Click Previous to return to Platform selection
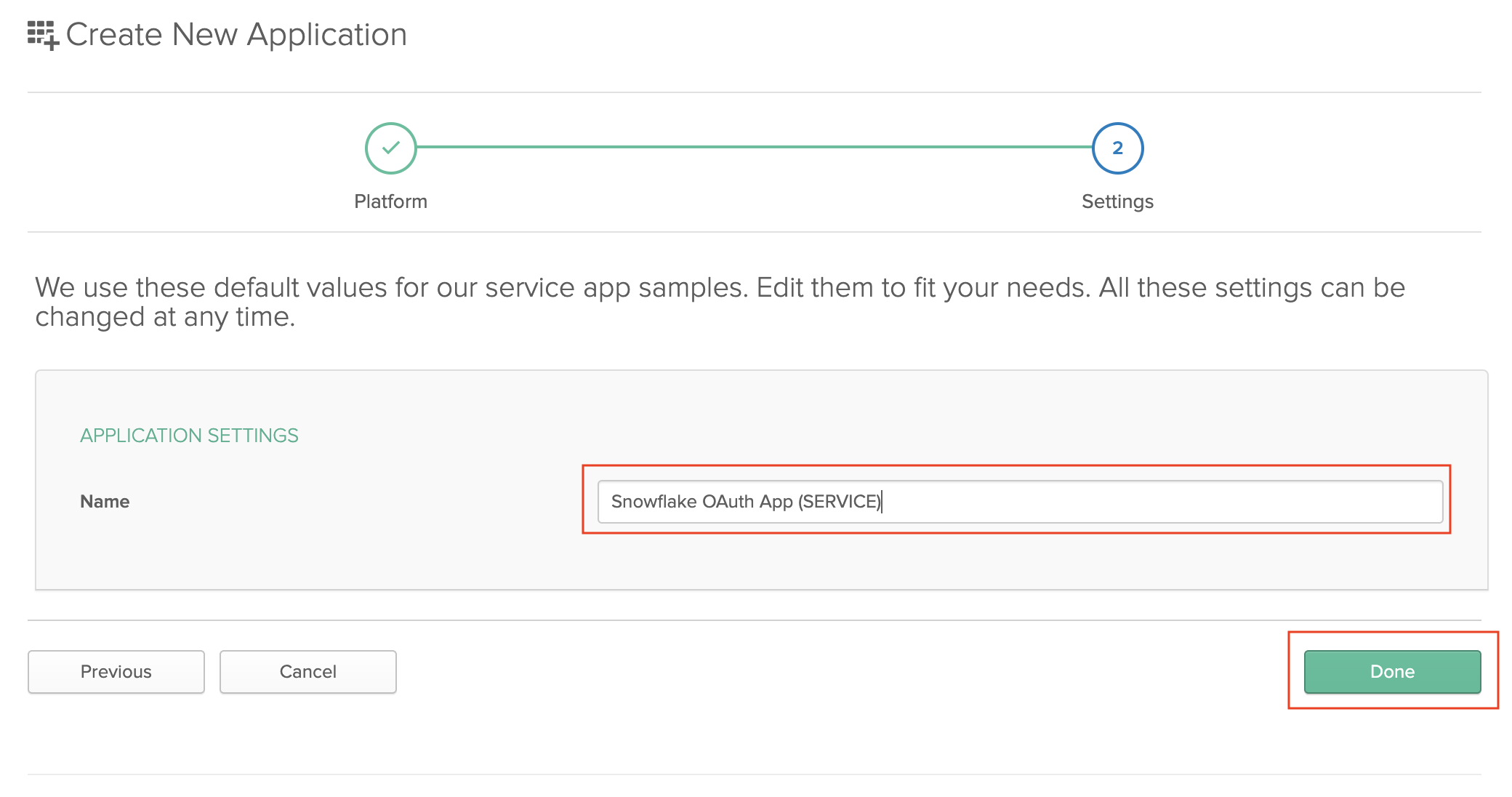Image resolution: width=1512 pixels, height=797 pixels. point(115,671)
